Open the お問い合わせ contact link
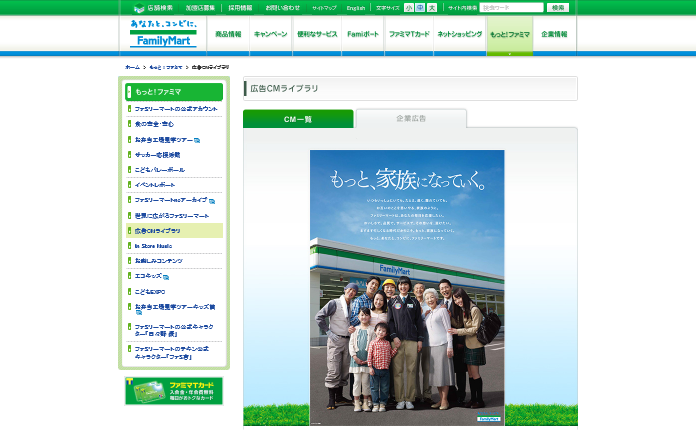696x430 pixels. pos(283,8)
